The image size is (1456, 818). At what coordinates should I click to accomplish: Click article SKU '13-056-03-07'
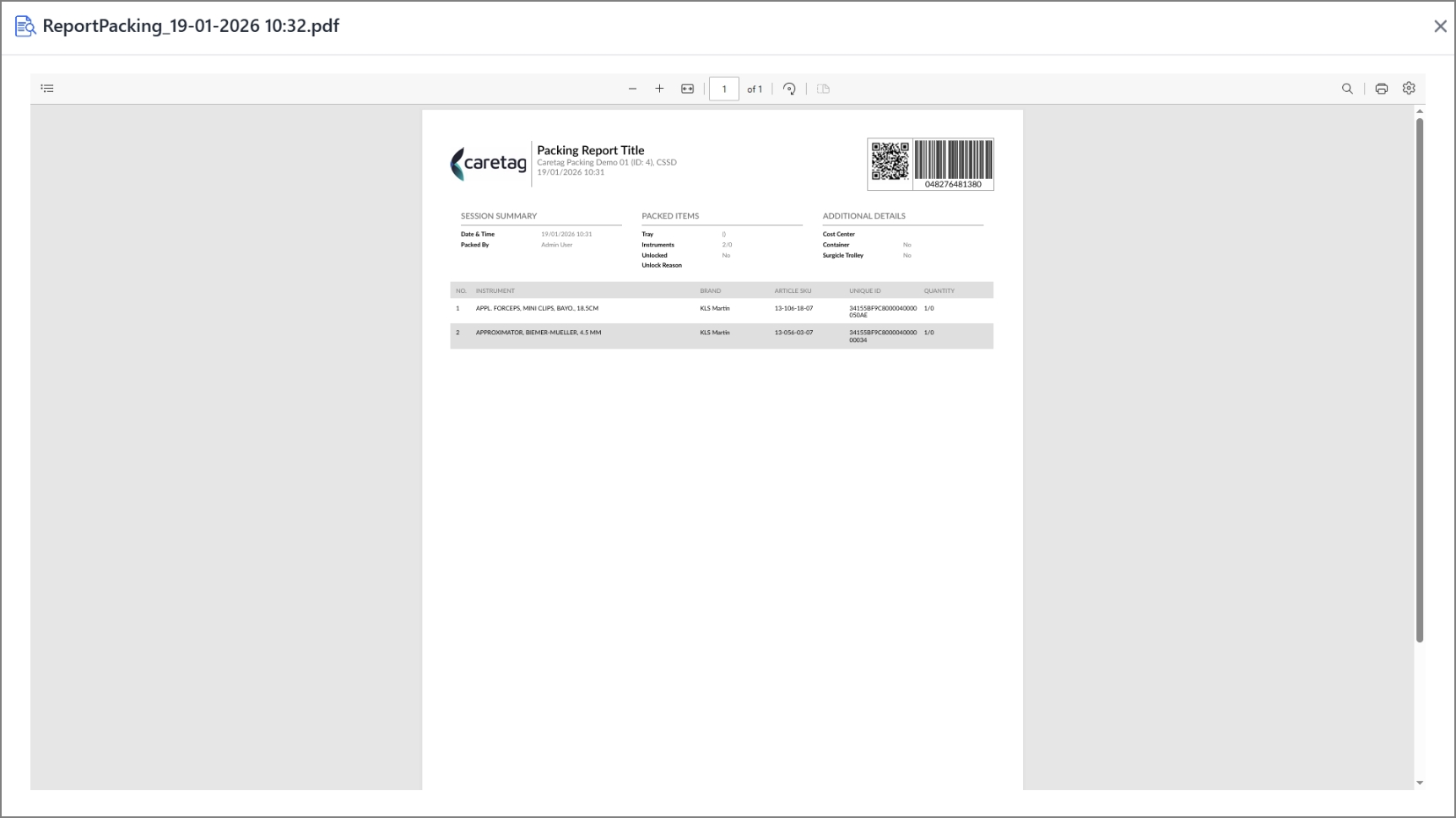(793, 333)
